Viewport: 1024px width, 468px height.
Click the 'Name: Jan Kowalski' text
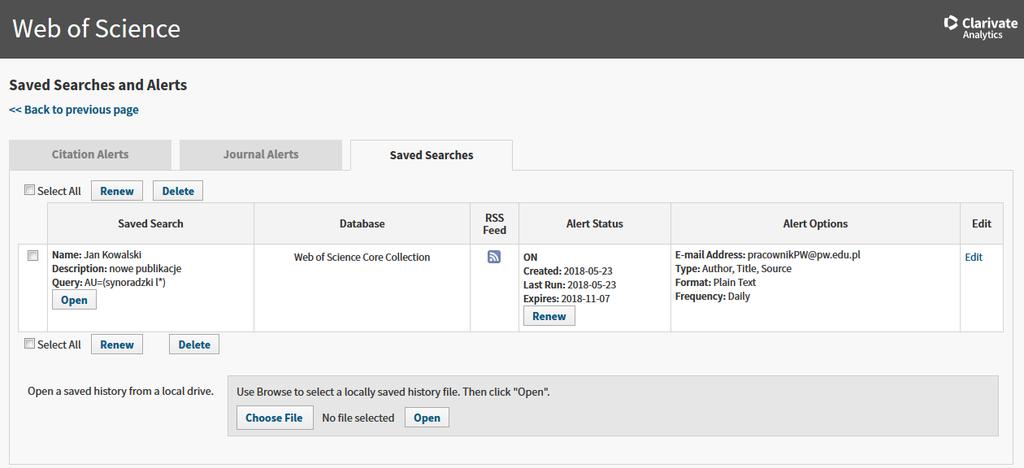pyautogui.click(x=96, y=255)
